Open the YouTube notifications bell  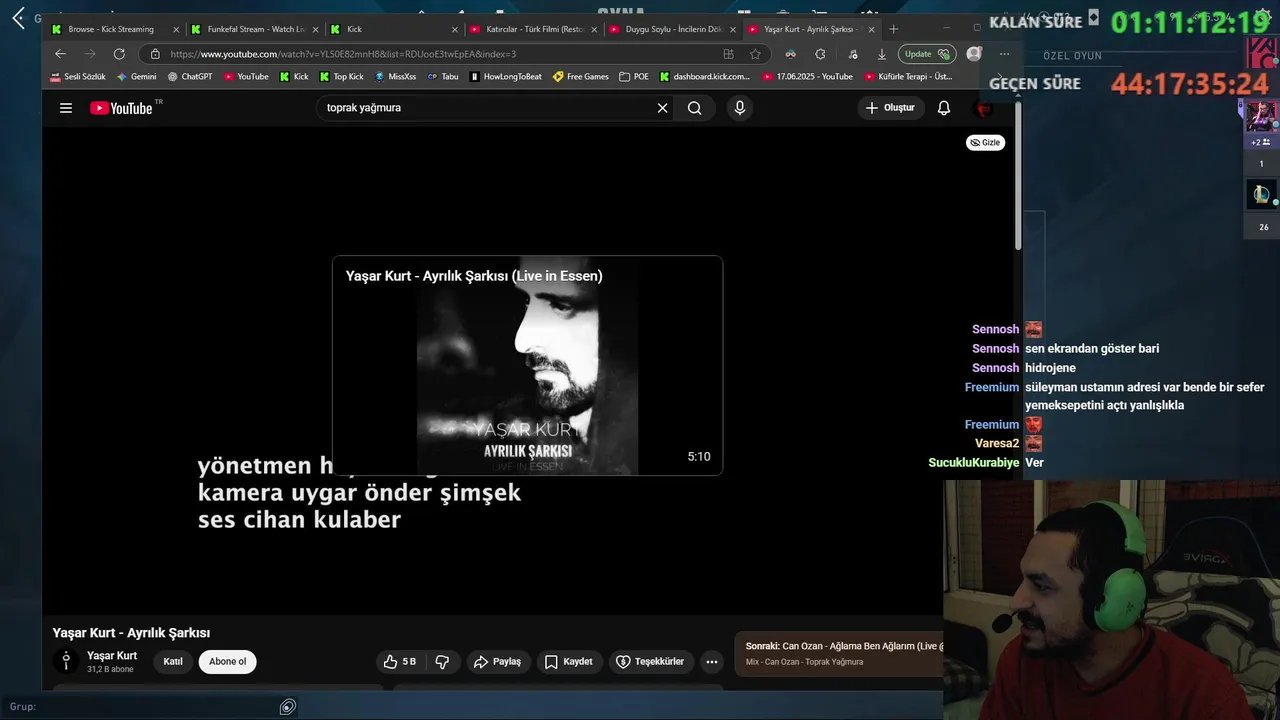tap(944, 108)
